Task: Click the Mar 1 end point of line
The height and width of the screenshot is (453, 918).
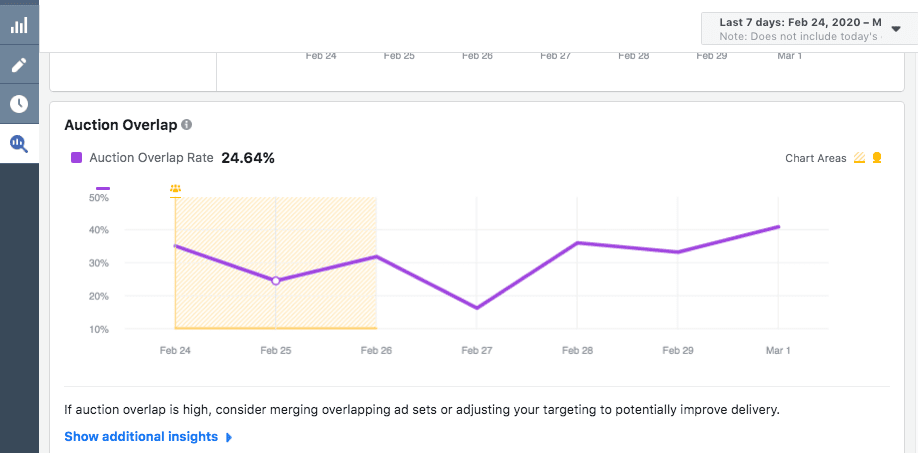Action: 778,227
